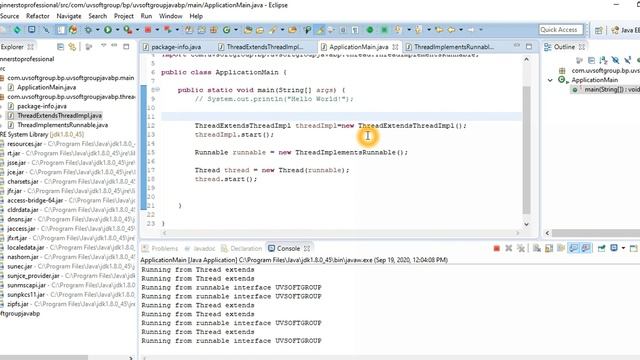This screenshot has height=360, width=640.
Task: Open the Run menu
Action: [x=146, y=16]
